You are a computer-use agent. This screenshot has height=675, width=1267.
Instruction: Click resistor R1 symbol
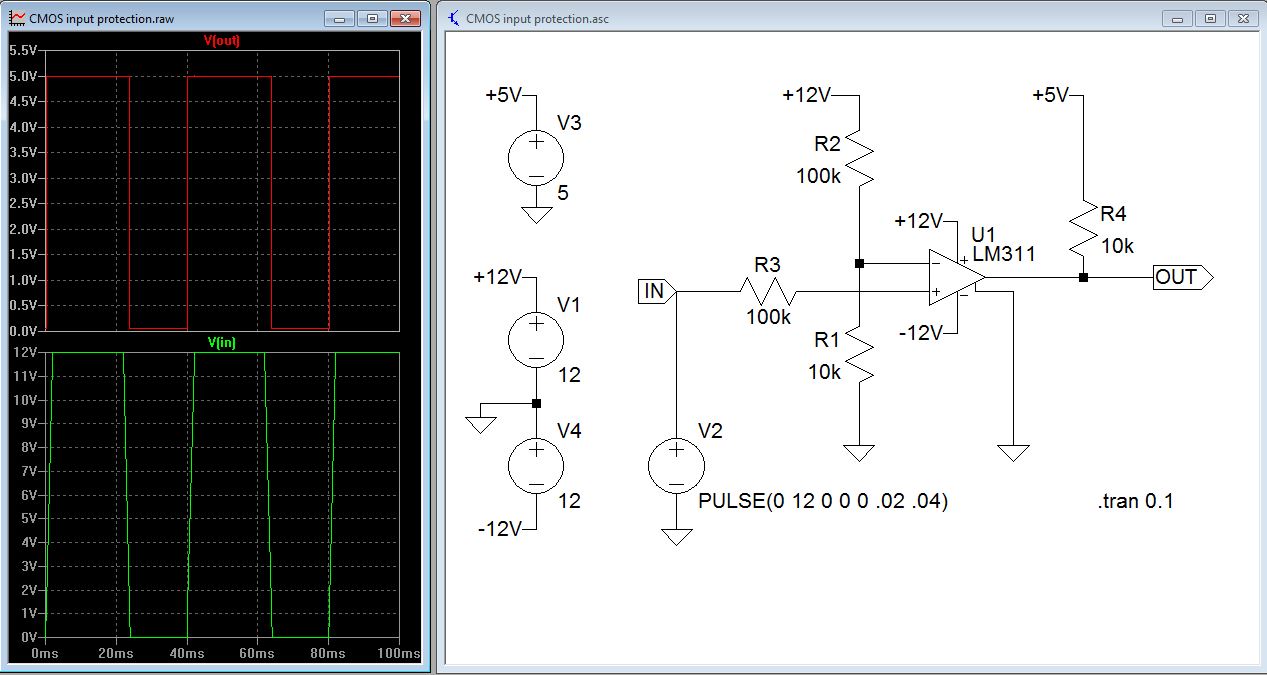(858, 357)
